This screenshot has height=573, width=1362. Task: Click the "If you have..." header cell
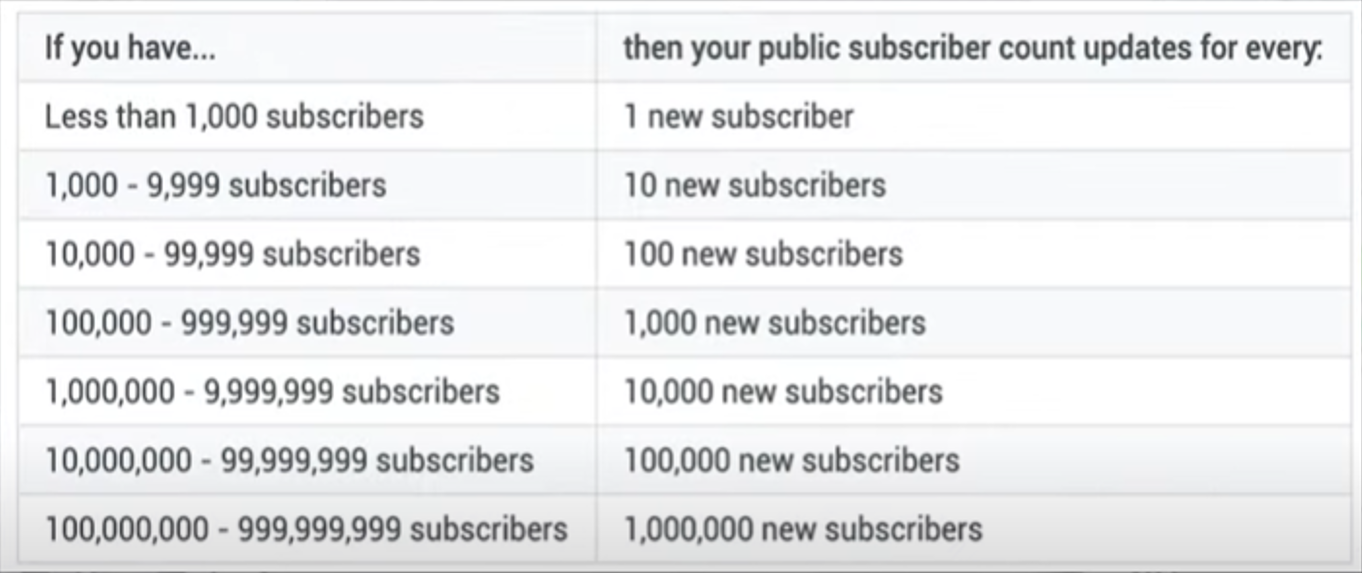pyautogui.click(x=130, y=49)
